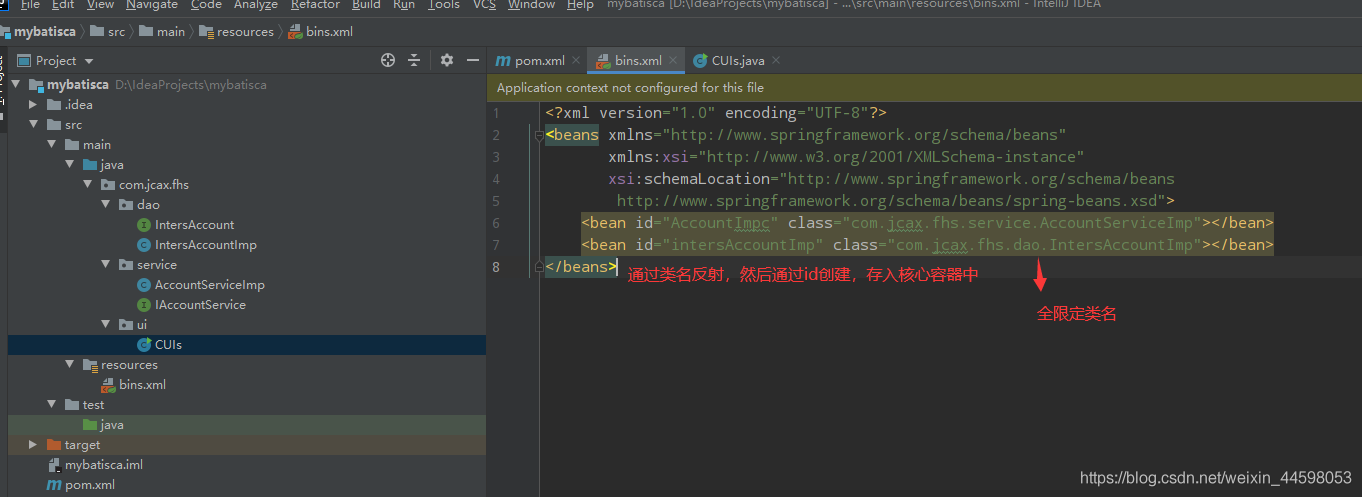Click the xml version declaration on line 1
The image size is (1362, 497).
tap(716, 113)
